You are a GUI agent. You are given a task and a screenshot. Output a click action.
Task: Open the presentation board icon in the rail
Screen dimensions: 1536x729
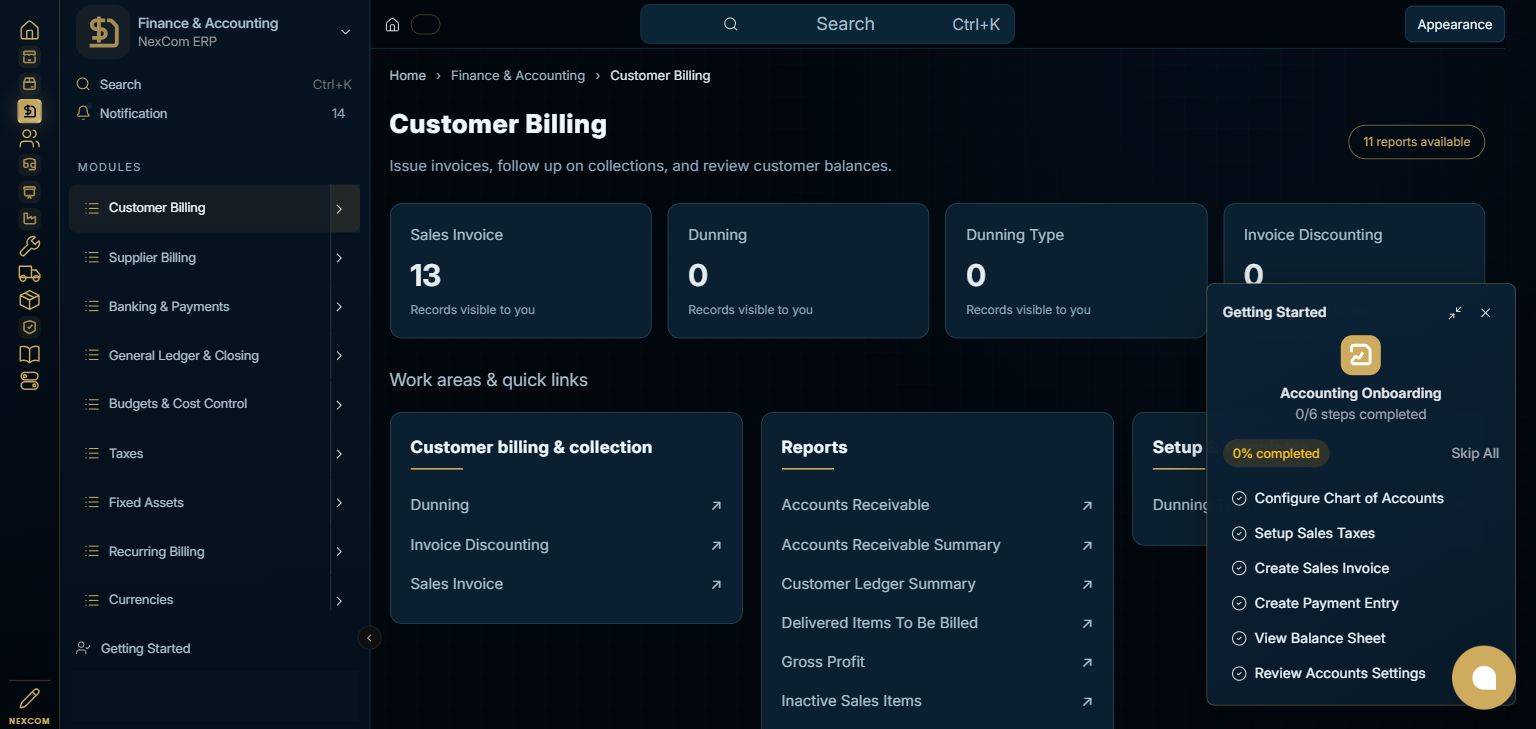[29, 192]
